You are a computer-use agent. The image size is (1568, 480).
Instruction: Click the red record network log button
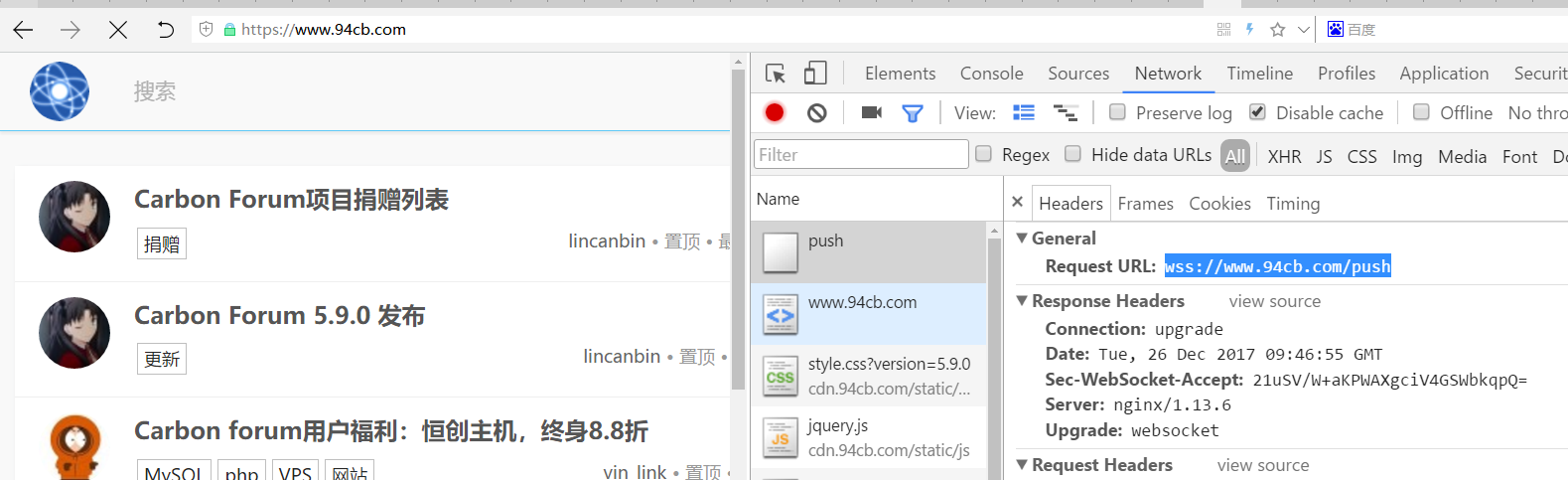(775, 113)
